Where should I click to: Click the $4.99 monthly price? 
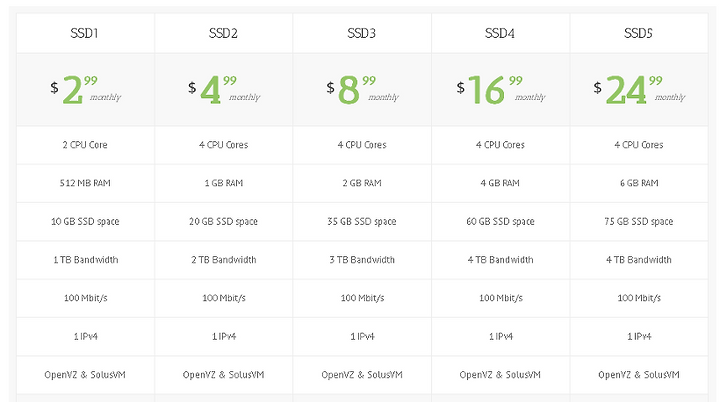pos(224,90)
